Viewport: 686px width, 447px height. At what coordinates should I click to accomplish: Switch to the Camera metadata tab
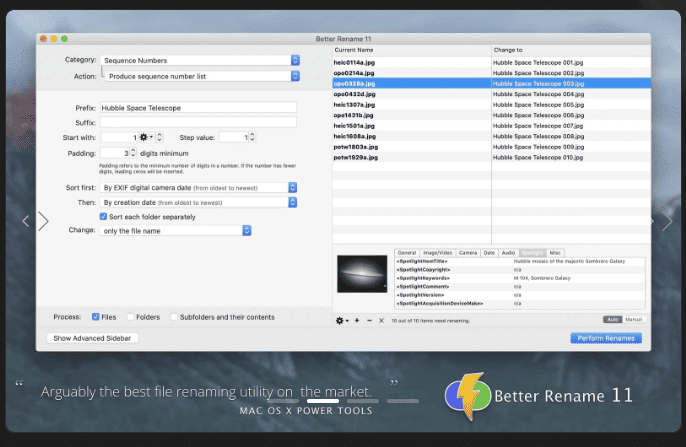click(x=468, y=253)
